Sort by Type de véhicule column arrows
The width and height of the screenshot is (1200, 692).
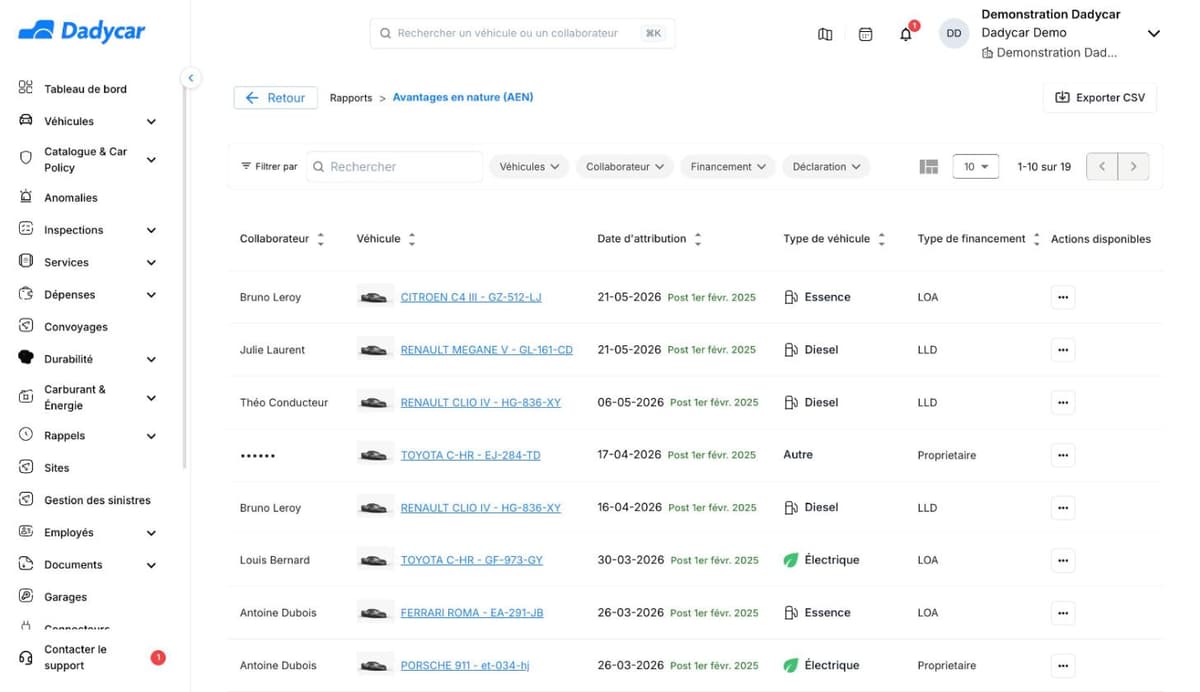pyautogui.click(x=882, y=239)
